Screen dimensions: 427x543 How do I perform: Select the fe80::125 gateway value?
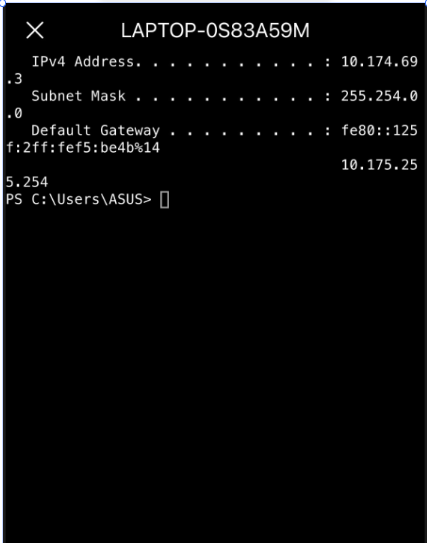pyautogui.click(x=380, y=131)
